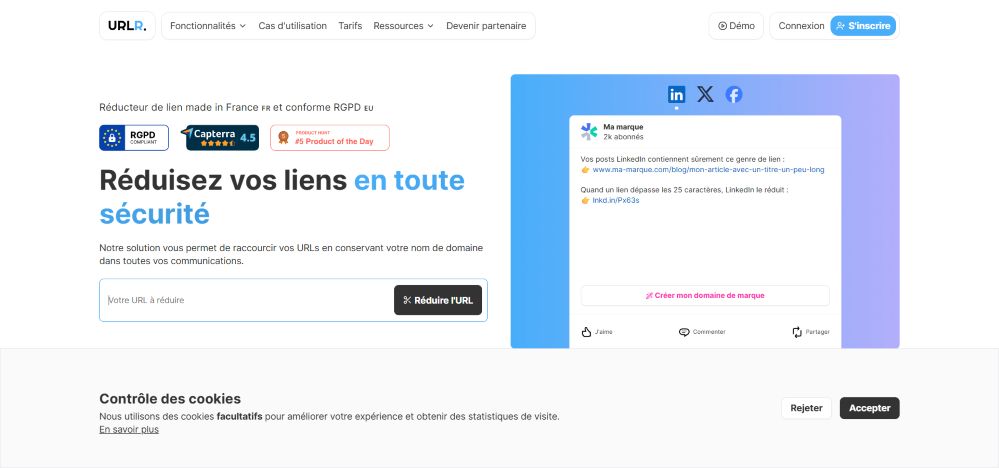The image size is (999, 468).
Task: Click the Partager repost icon
Action: (x=797, y=332)
